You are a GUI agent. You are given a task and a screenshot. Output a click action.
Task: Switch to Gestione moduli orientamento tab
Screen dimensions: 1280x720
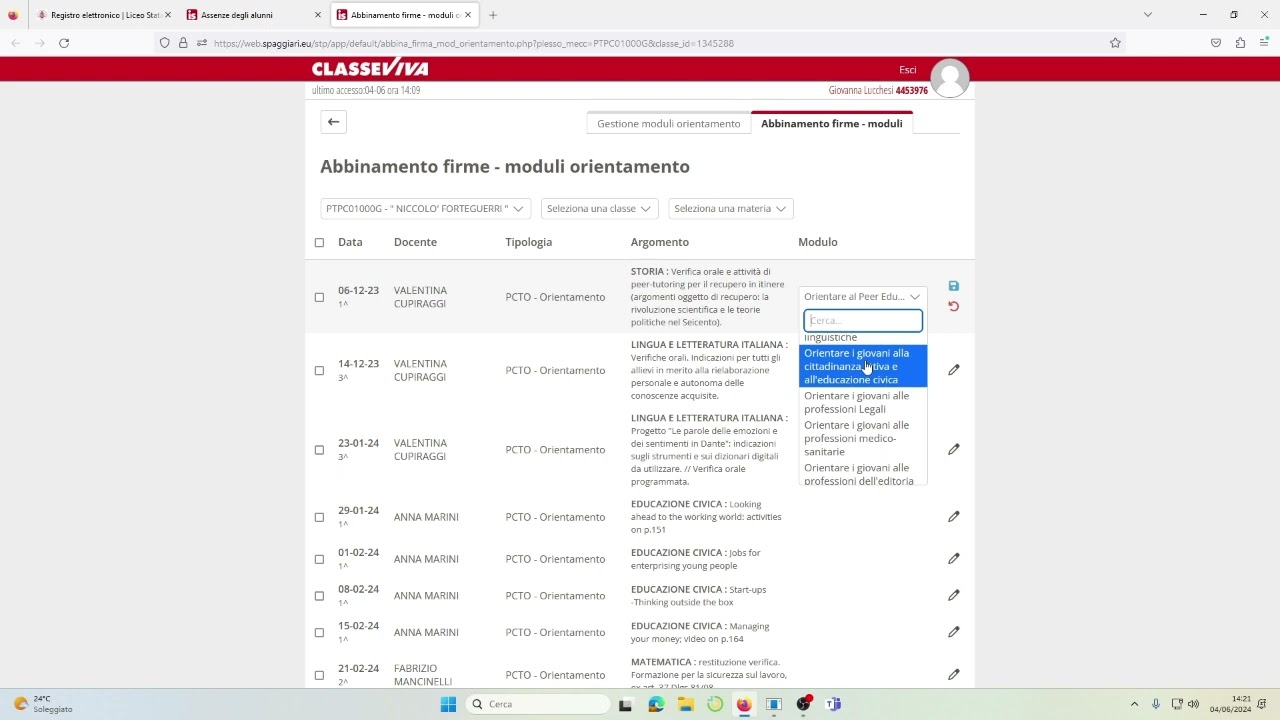click(x=668, y=123)
